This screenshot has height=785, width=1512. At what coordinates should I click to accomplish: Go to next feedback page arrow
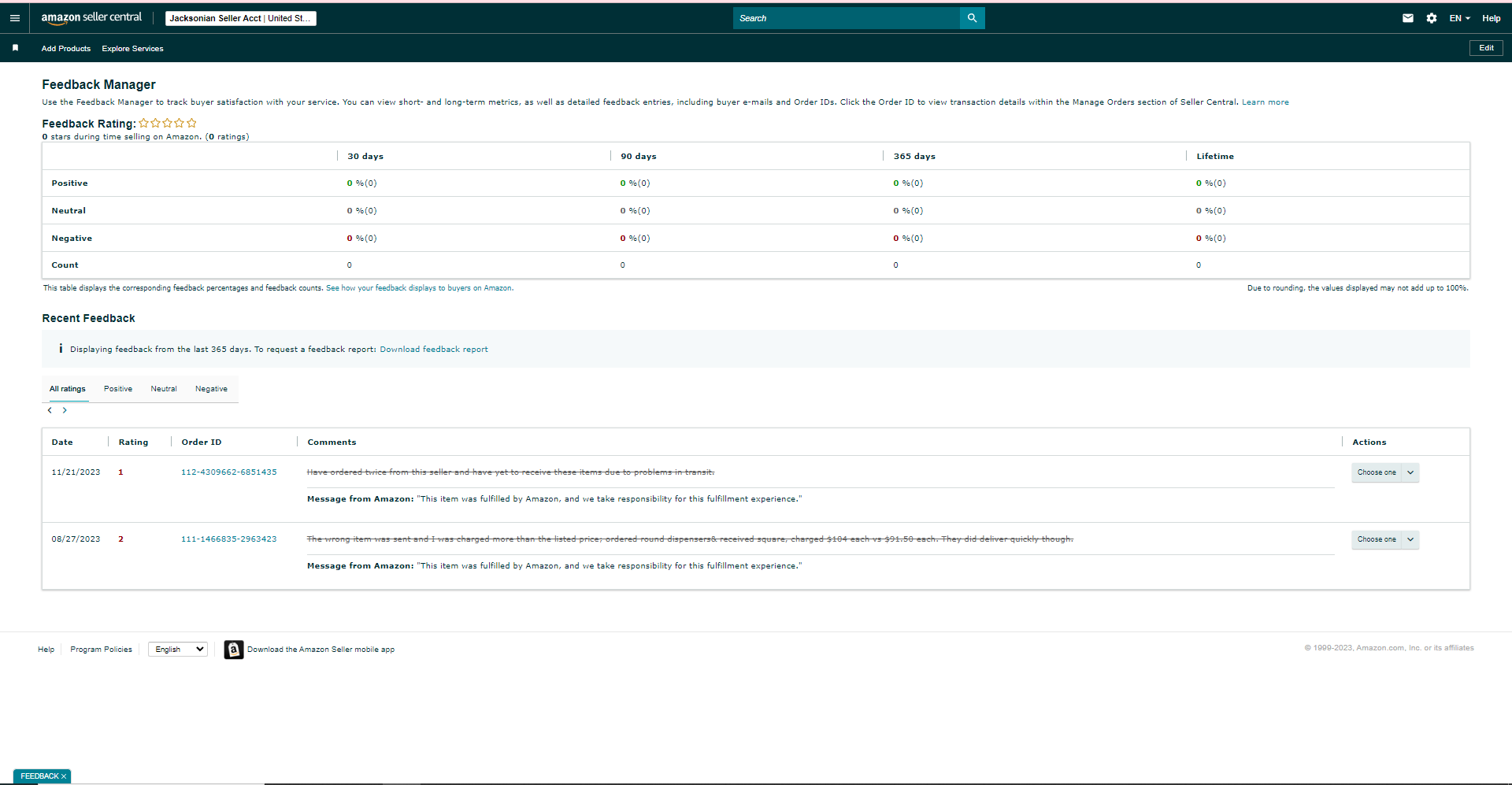coord(65,410)
